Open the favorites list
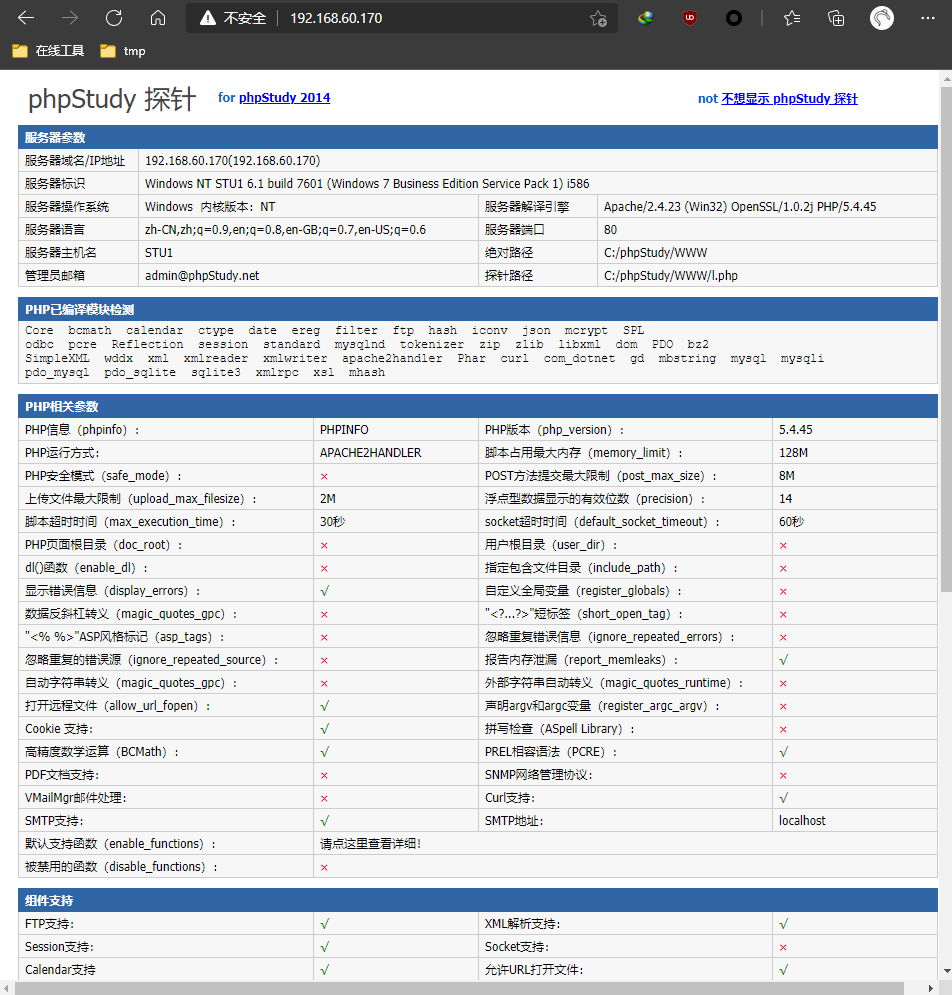This screenshot has height=995, width=952. 791,18
